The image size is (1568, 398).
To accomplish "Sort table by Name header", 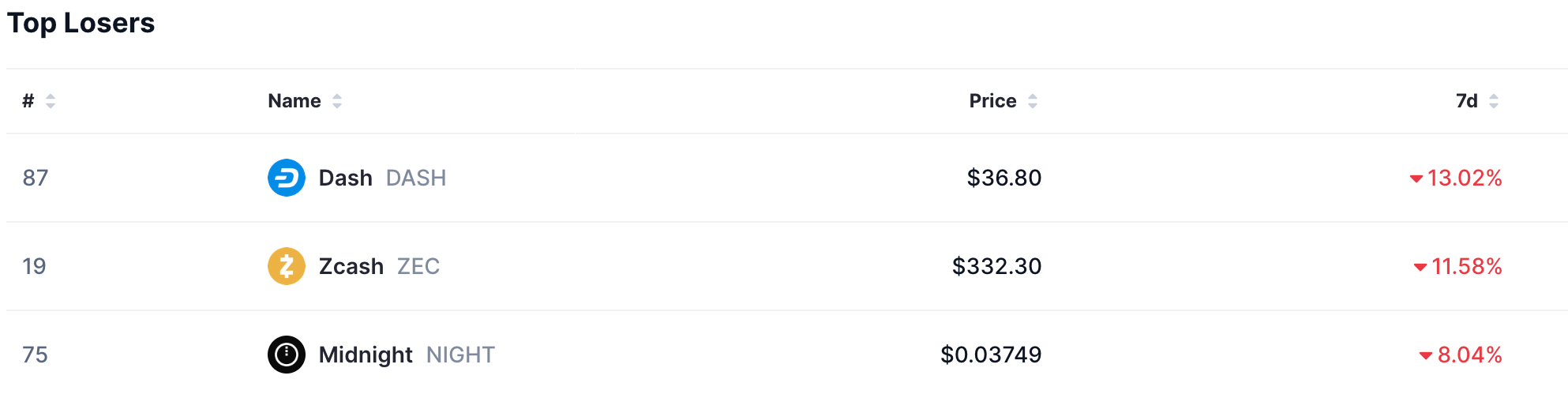I will click(x=294, y=101).
